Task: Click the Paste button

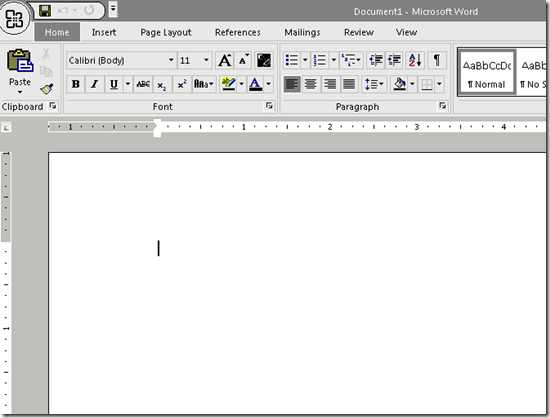Action: click(x=20, y=71)
